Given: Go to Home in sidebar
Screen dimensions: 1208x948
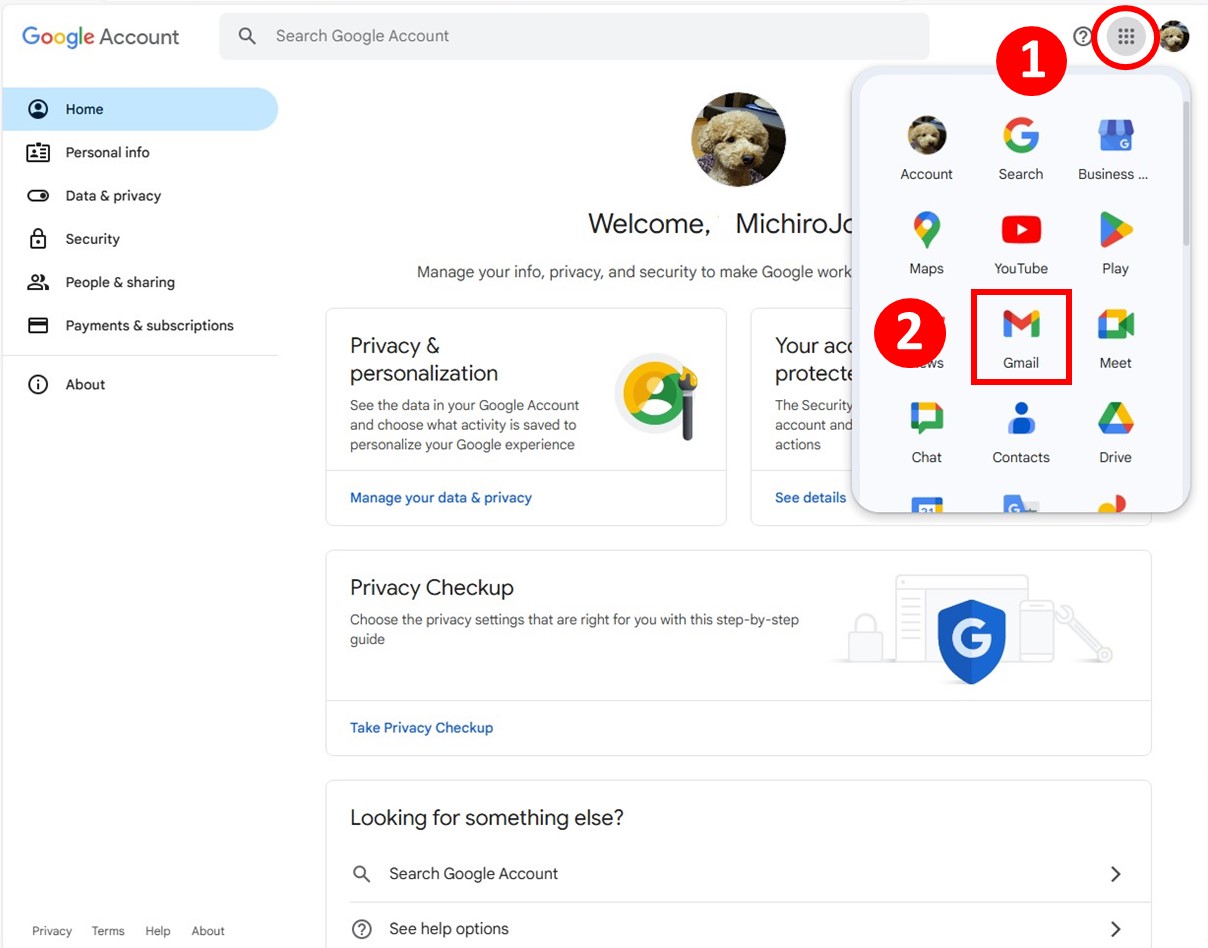Looking at the screenshot, I should tap(140, 109).
